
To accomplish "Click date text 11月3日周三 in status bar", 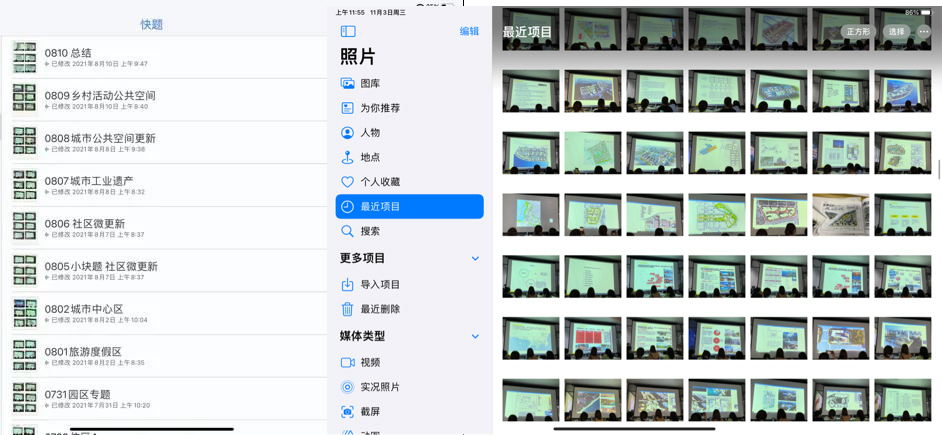I will 388,12.
